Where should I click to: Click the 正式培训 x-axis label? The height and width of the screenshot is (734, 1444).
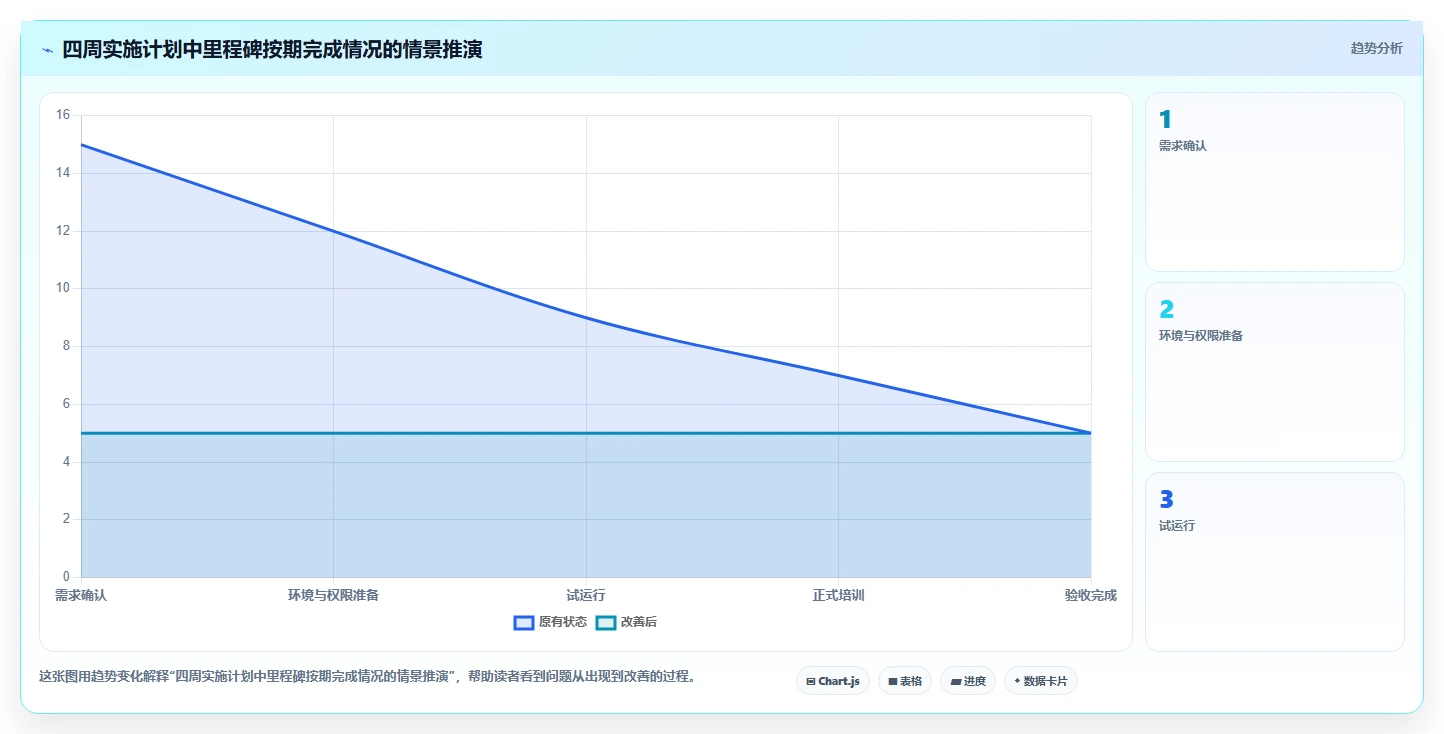tap(838, 595)
